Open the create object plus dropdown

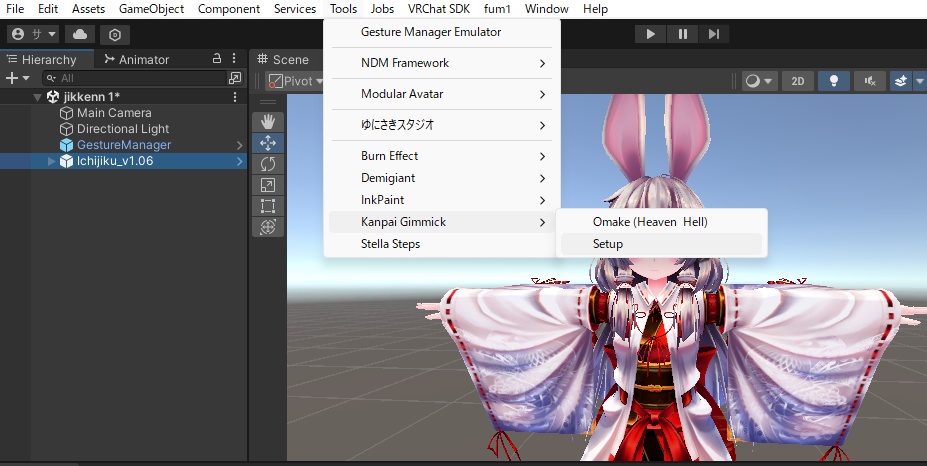17,78
